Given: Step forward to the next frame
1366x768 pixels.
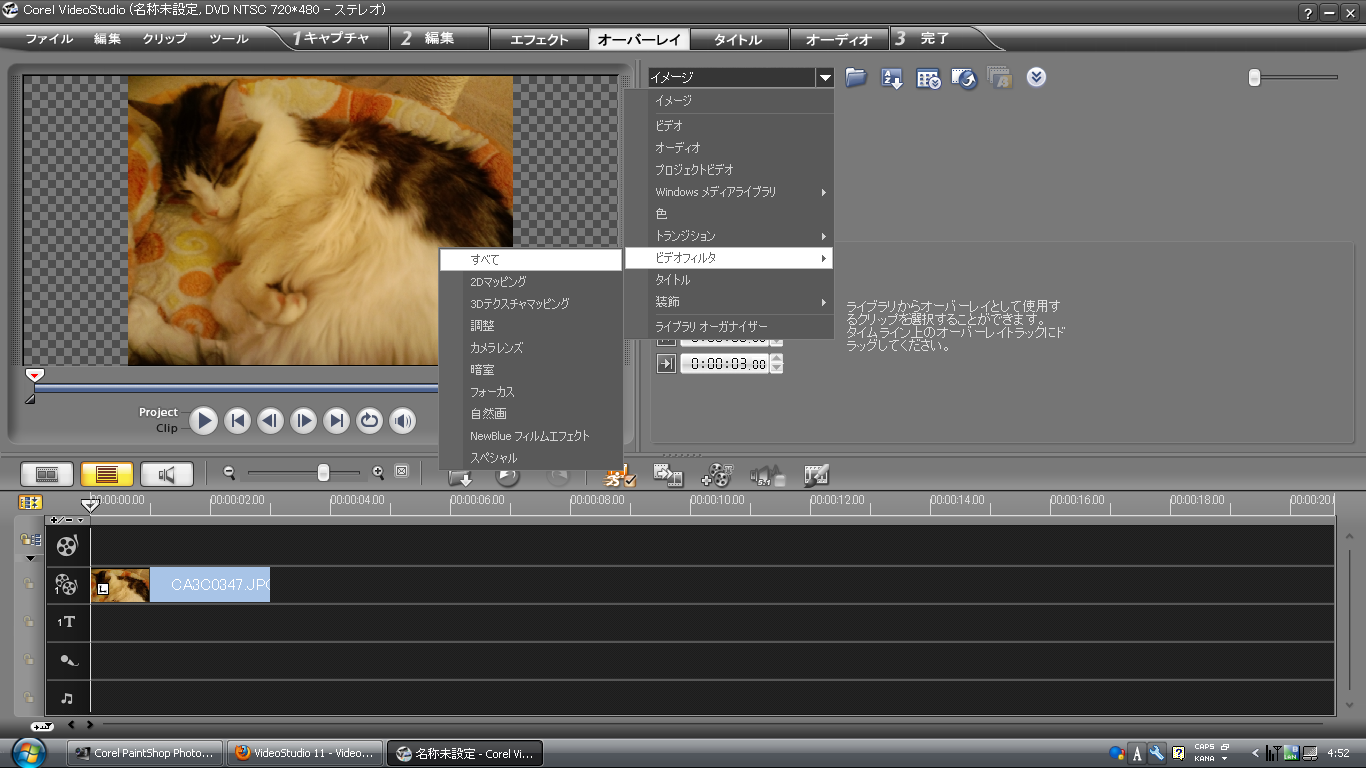Looking at the screenshot, I should tap(303, 421).
